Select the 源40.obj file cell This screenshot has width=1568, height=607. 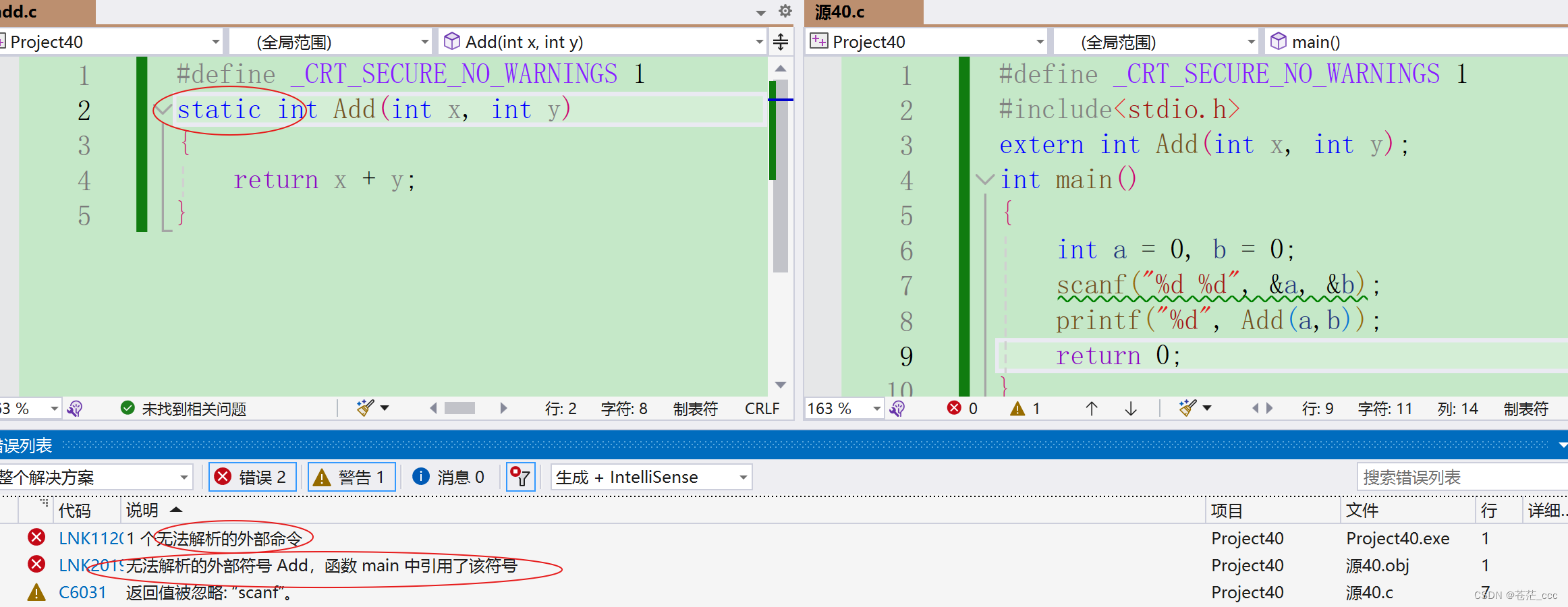[x=1377, y=565]
